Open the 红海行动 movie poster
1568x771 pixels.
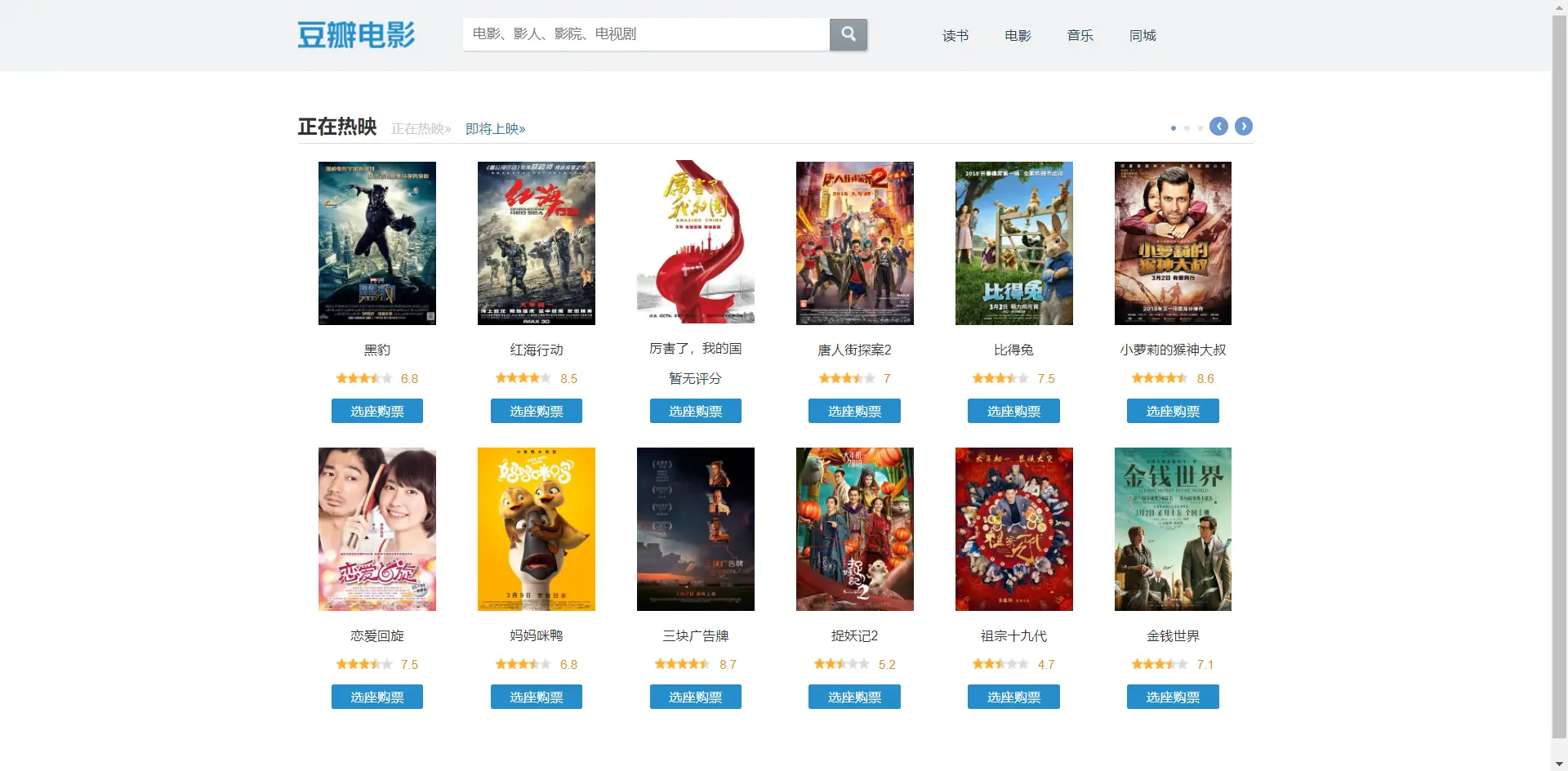537,243
